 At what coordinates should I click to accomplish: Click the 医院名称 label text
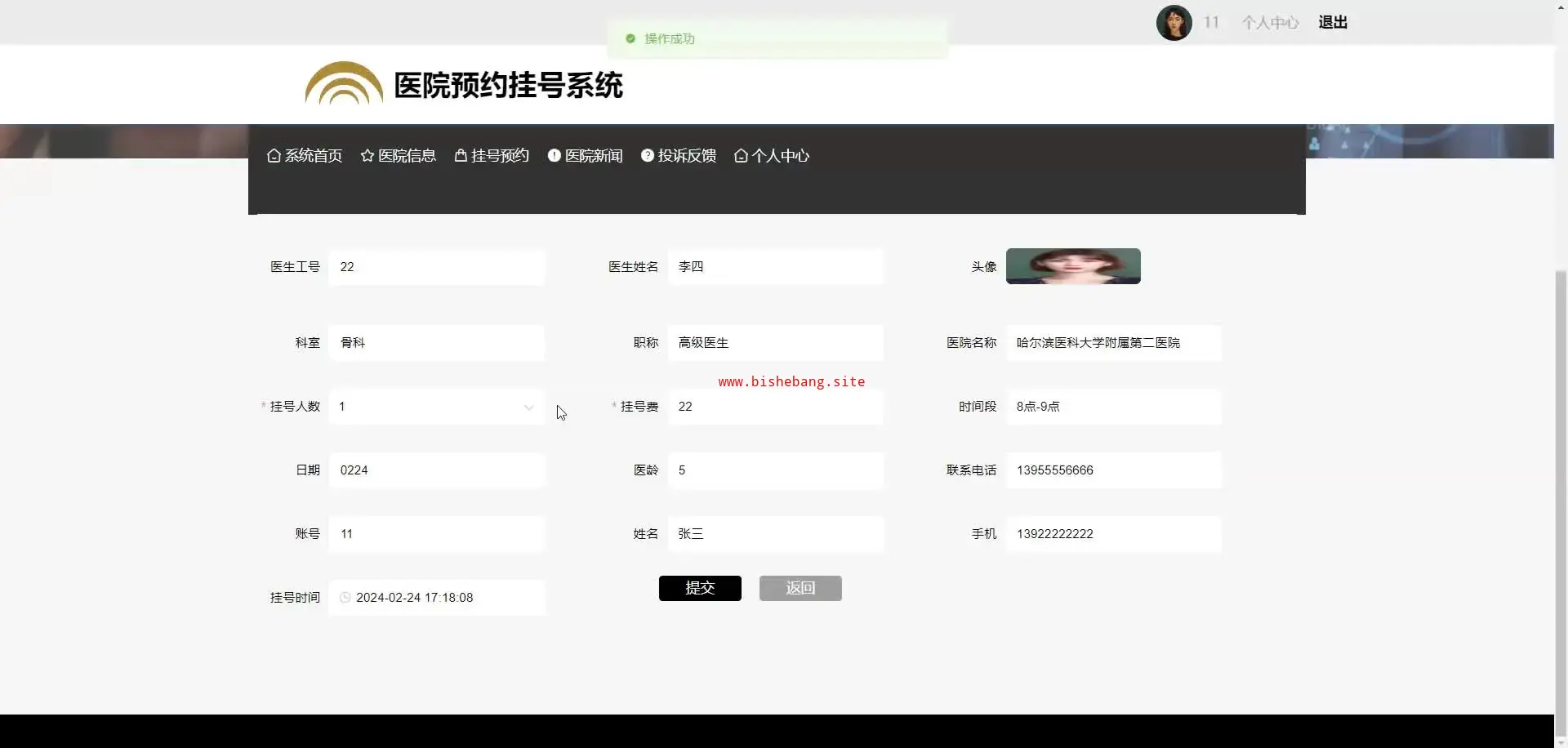point(972,343)
